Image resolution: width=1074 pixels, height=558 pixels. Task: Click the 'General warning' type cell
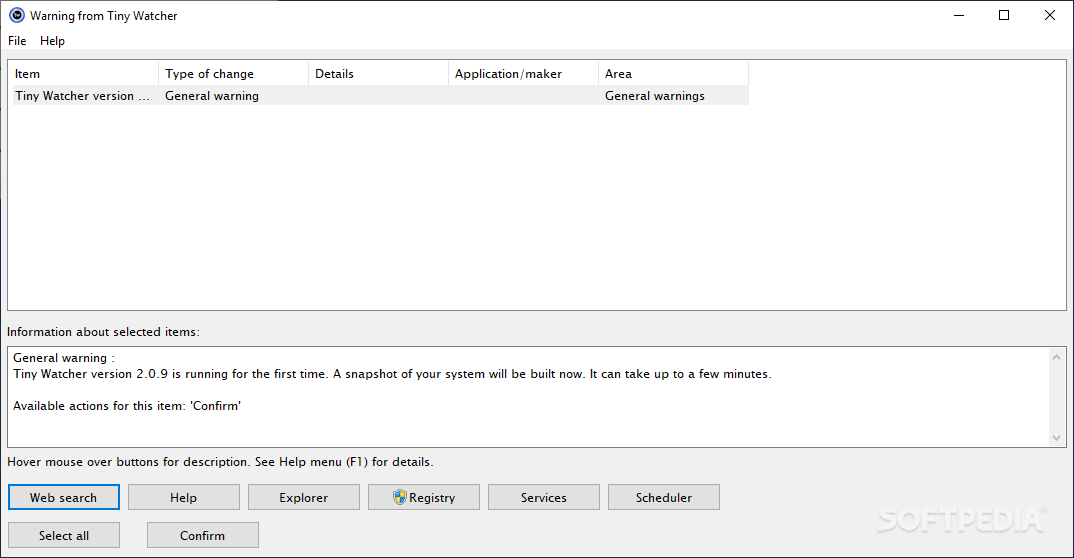coord(212,96)
